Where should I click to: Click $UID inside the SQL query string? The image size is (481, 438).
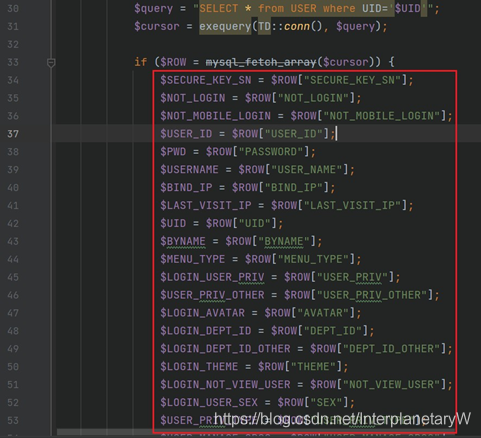(x=408, y=8)
